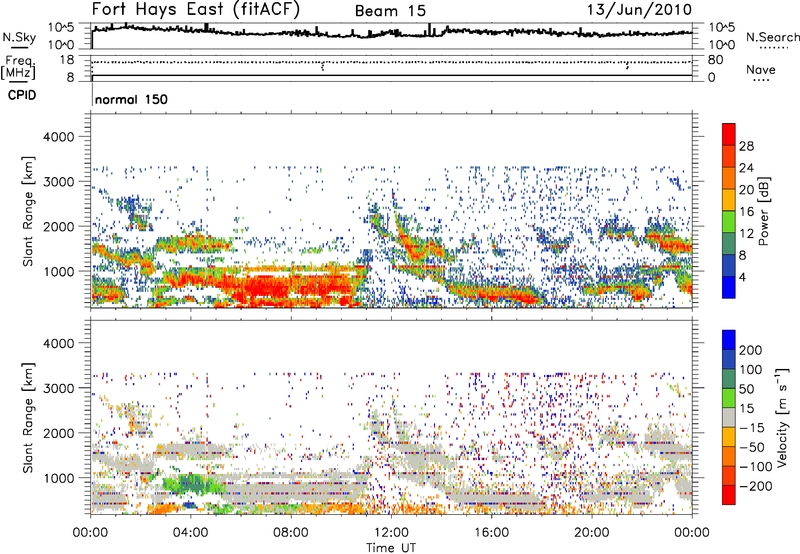Click the 'Power [dB]' colorbar title

[x=764, y=211]
